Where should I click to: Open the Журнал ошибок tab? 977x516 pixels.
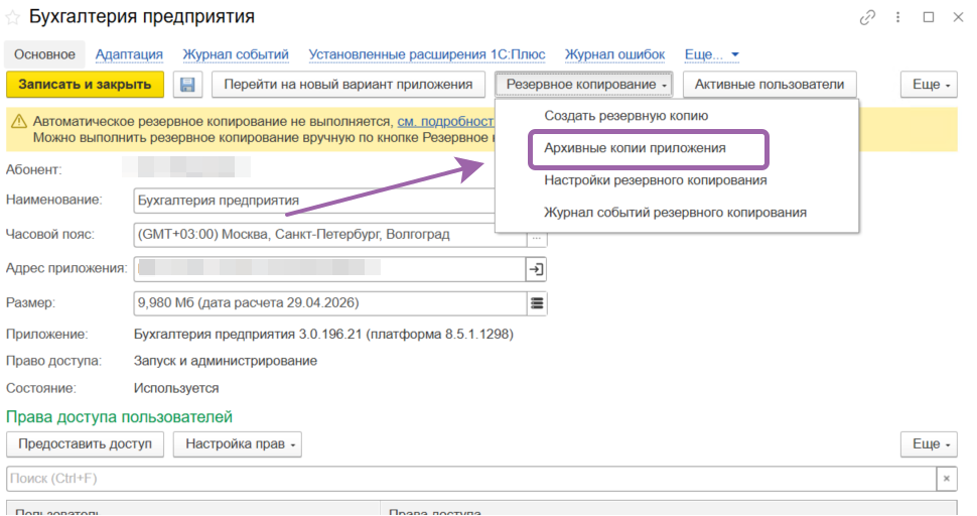pyautogui.click(x=615, y=55)
